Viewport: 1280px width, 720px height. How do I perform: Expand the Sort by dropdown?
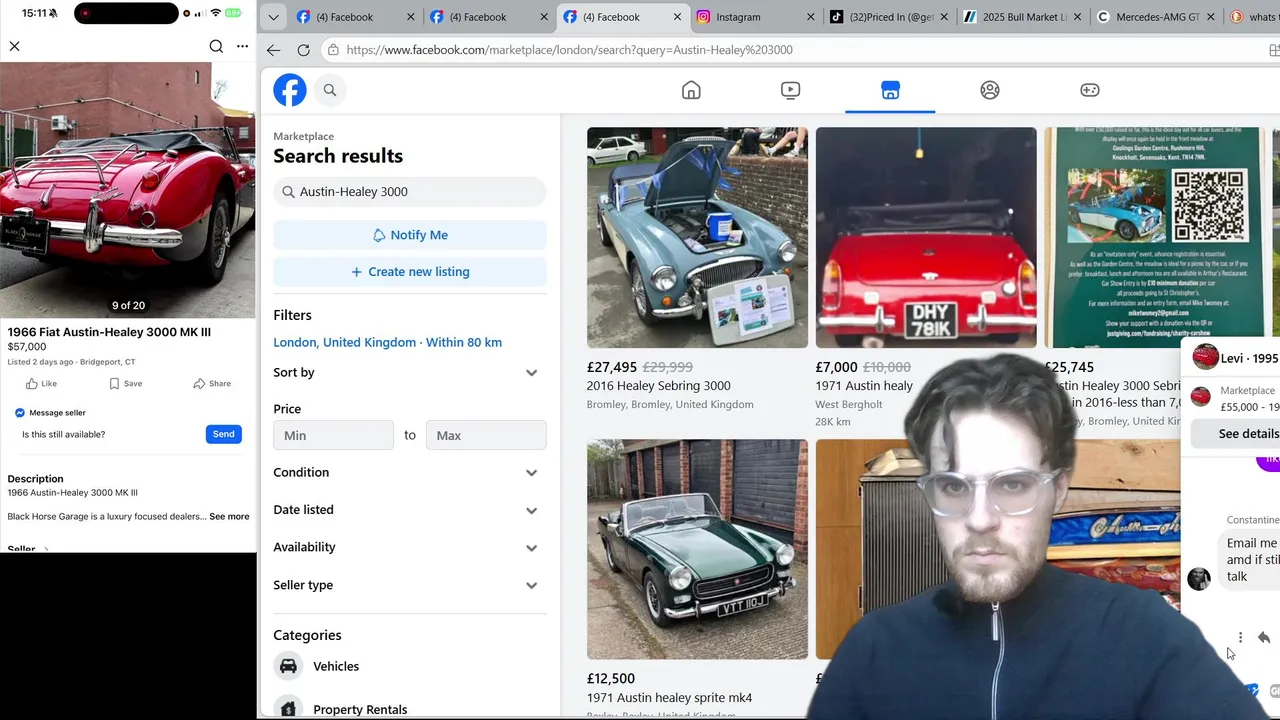[x=410, y=372]
